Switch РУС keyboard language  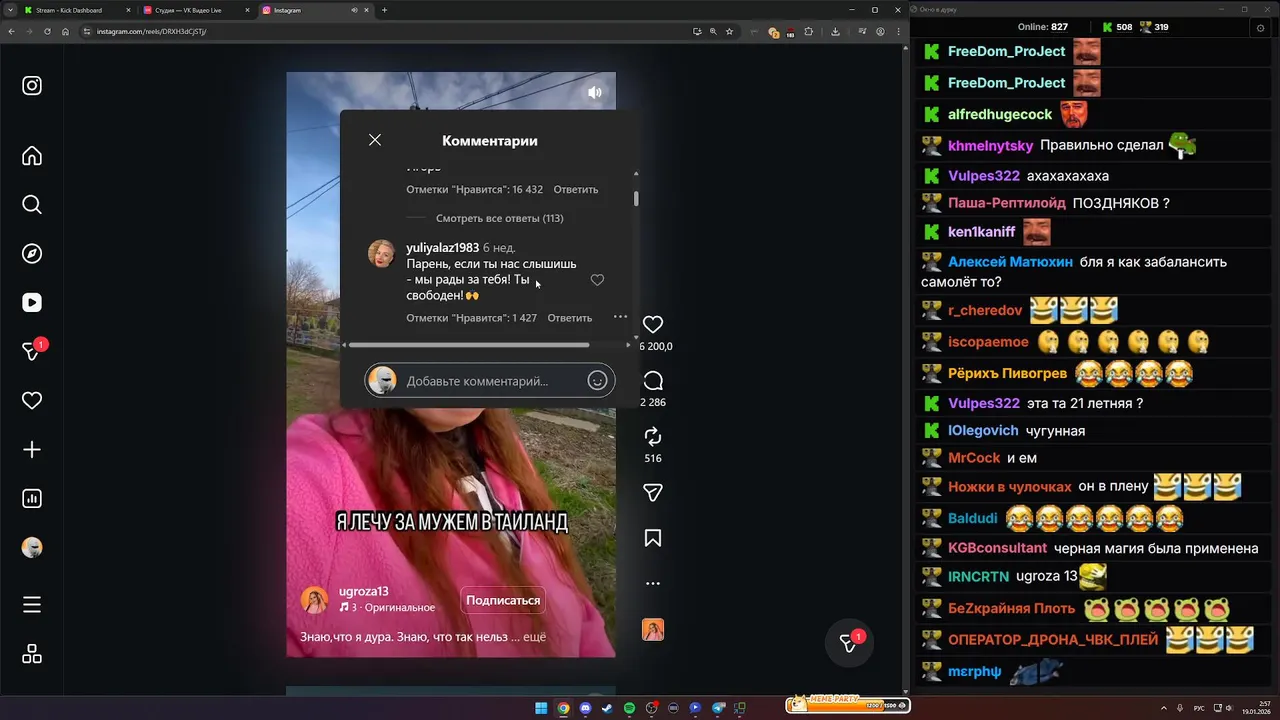[1198, 708]
